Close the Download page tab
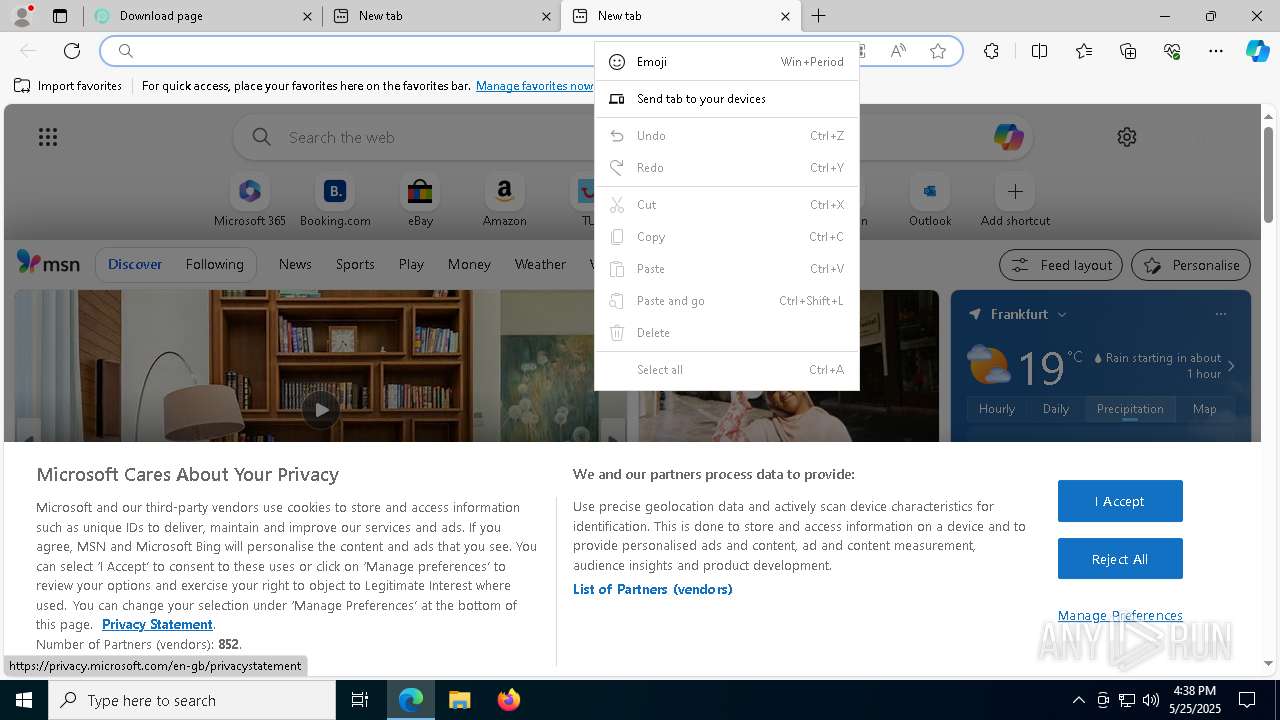Image resolution: width=1280 pixels, height=720 pixels. 307,16
